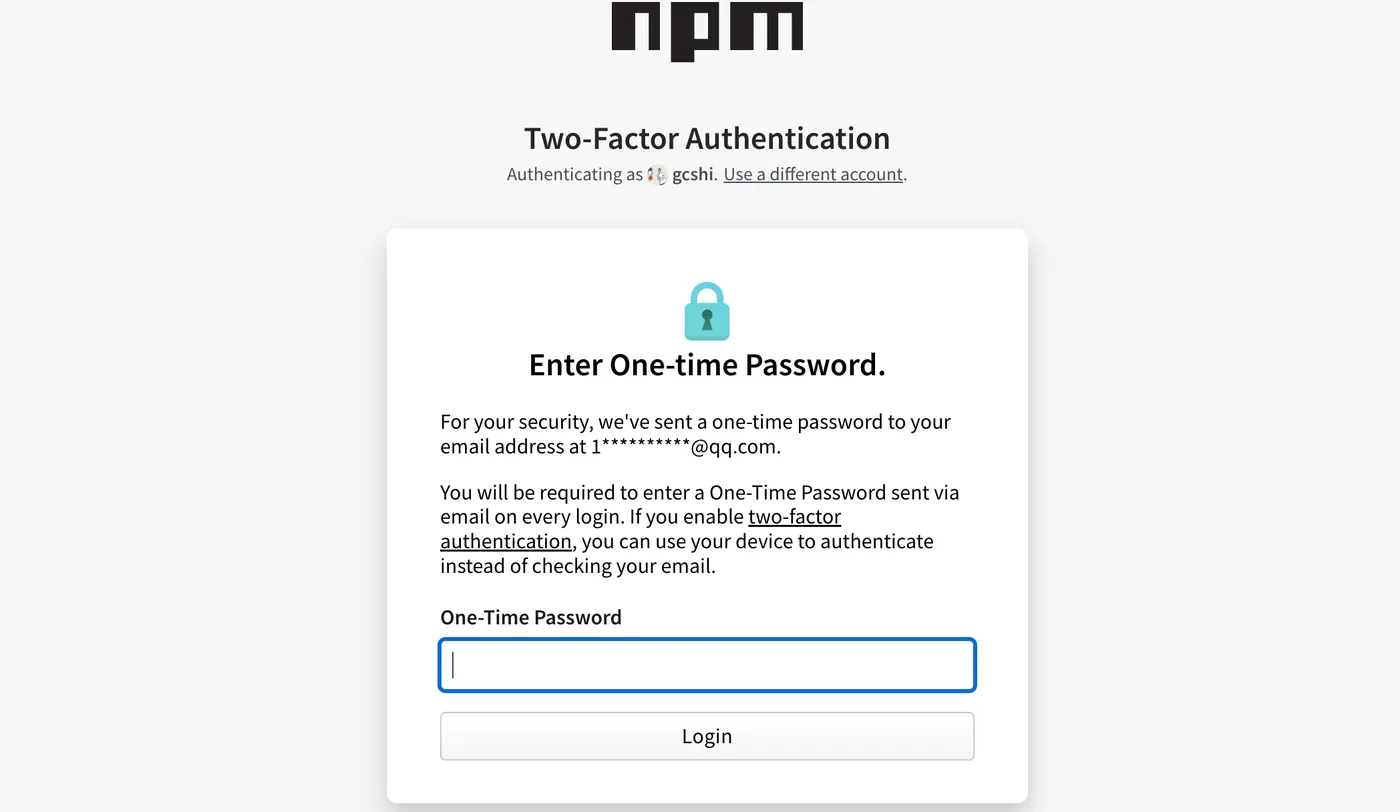Screen dimensions: 1400x812
Task: Click the teal padlock icon
Action: tap(707, 311)
